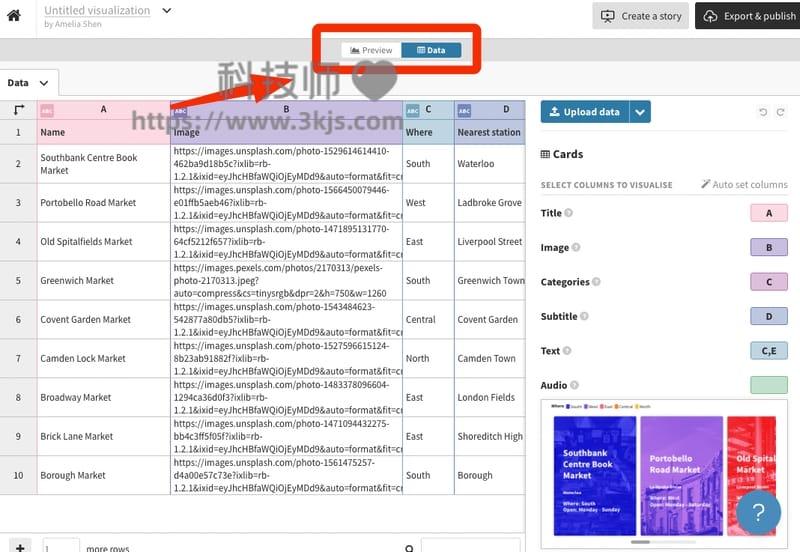Rename the Untitled visualization title
This screenshot has width=800, height=552.
97,10
